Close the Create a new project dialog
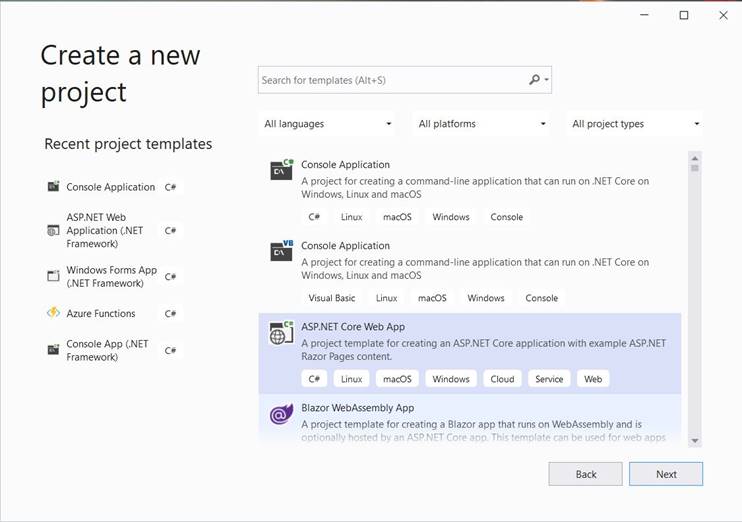742x522 pixels. click(x=724, y=15)
